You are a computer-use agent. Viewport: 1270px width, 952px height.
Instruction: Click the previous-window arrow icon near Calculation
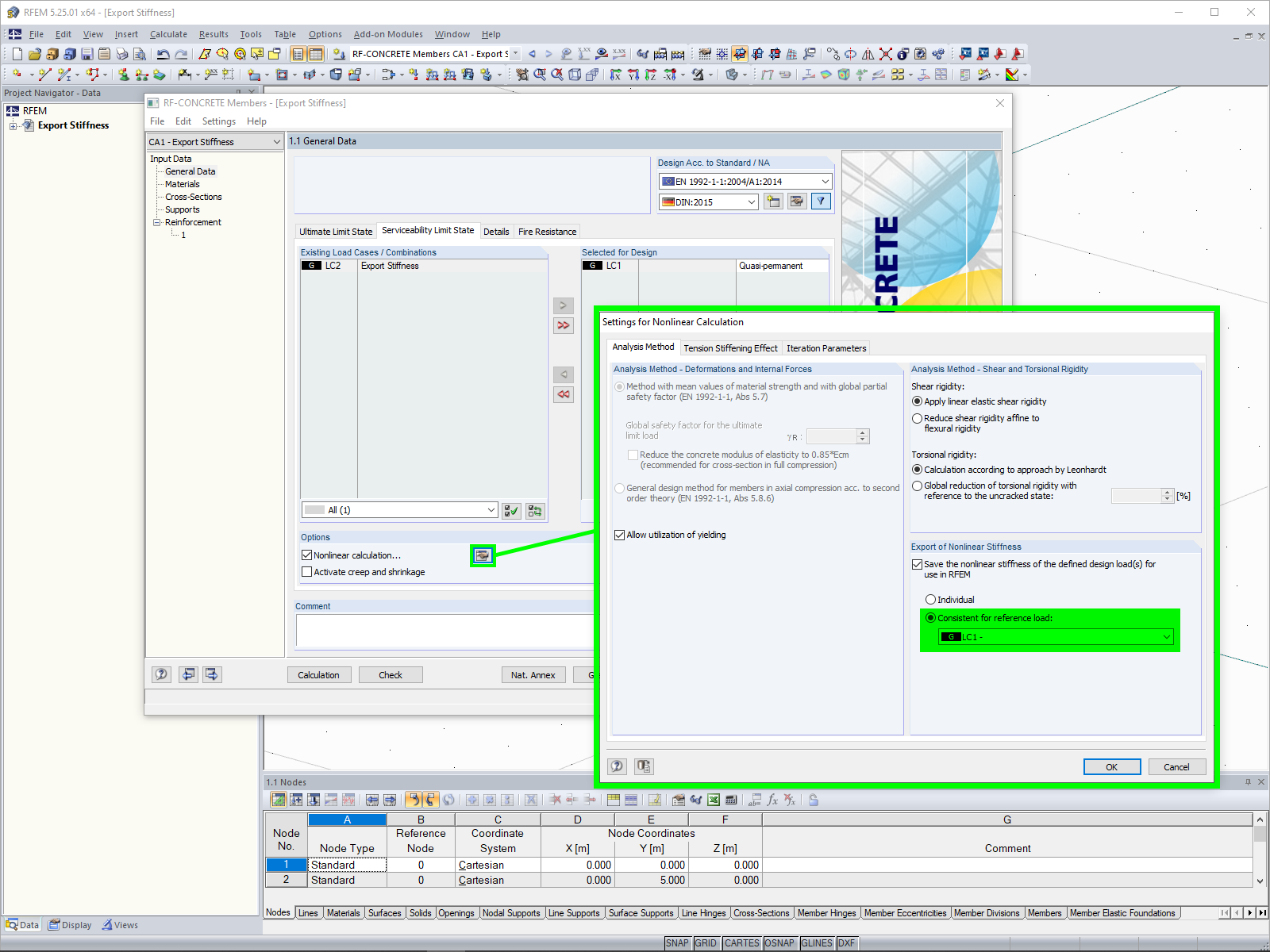point(188,674)
